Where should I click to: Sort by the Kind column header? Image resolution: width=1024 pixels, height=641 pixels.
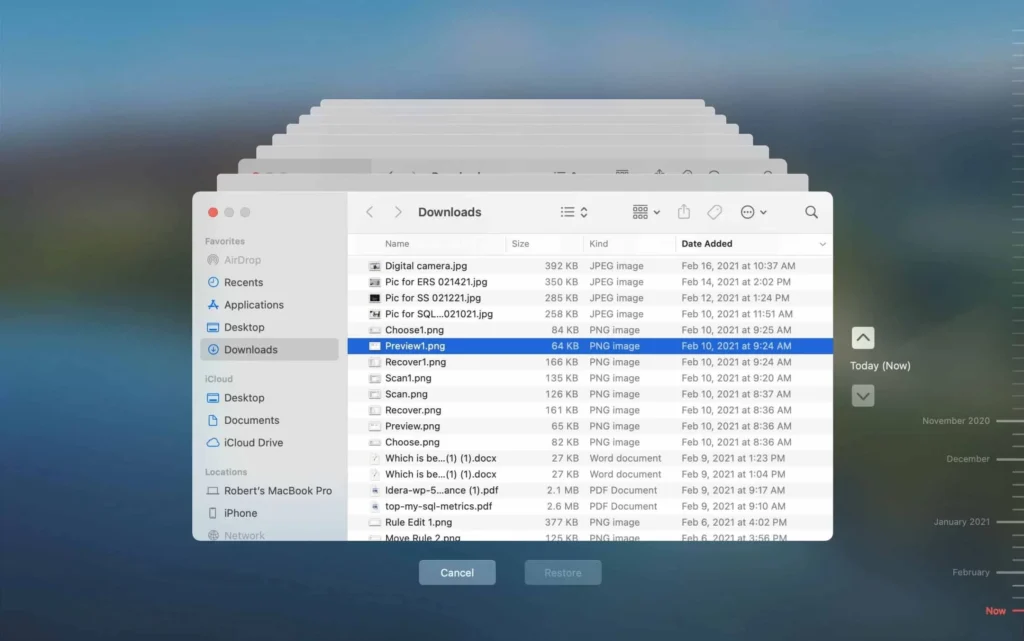tap(598, 243)
